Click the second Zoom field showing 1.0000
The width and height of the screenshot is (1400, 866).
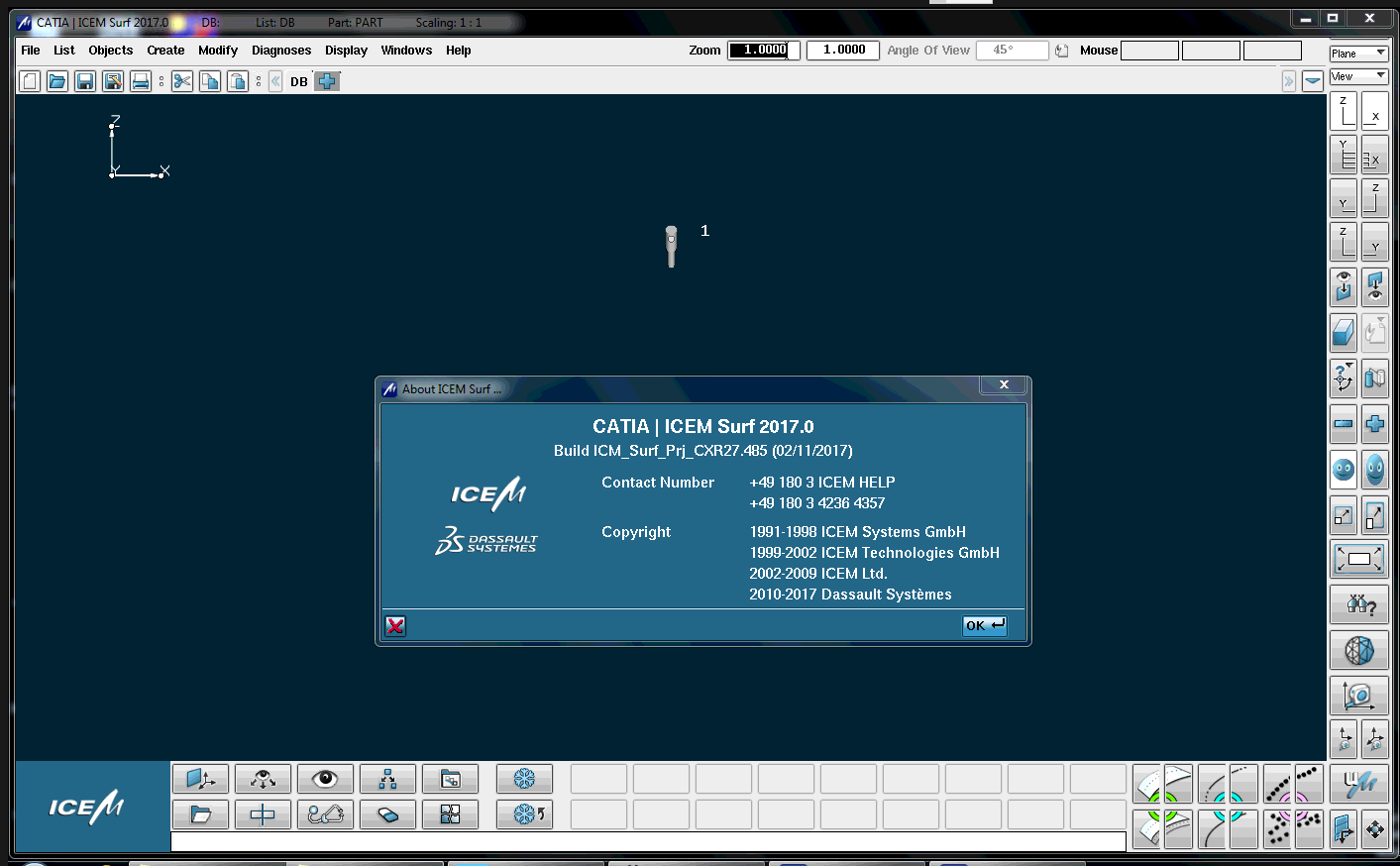[x=843, y=51]
